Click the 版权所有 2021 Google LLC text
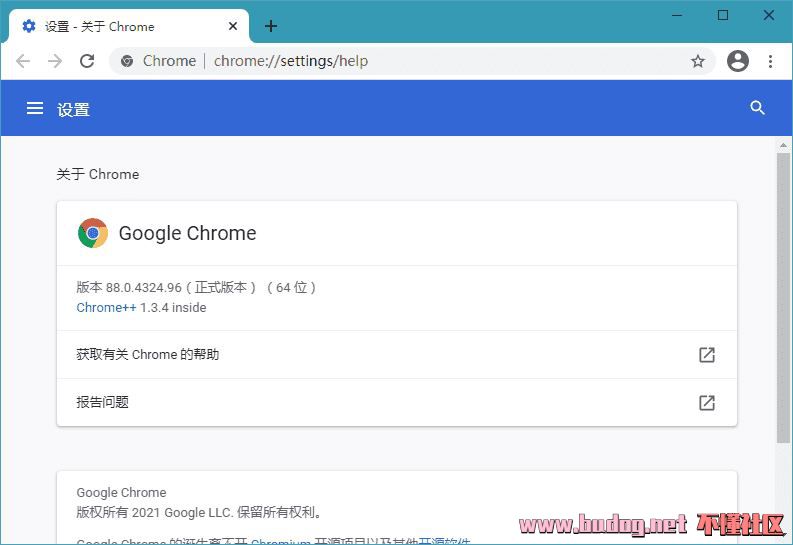 pos(199,512)
